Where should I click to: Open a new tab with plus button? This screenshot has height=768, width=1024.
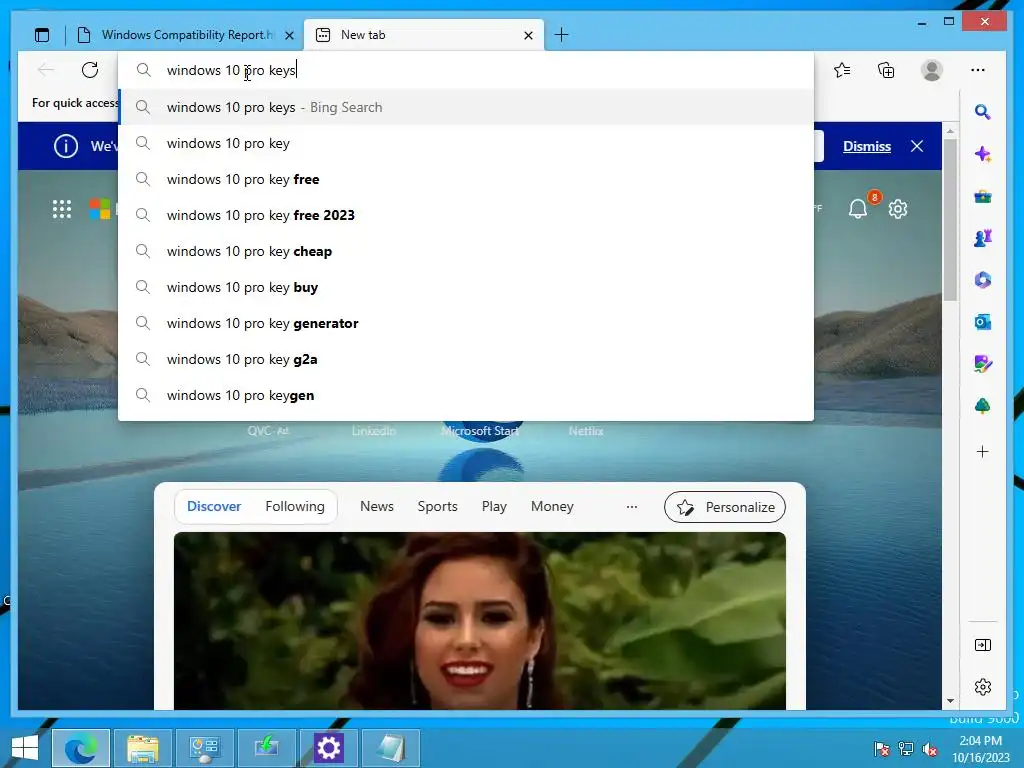[x=561, y=35]
